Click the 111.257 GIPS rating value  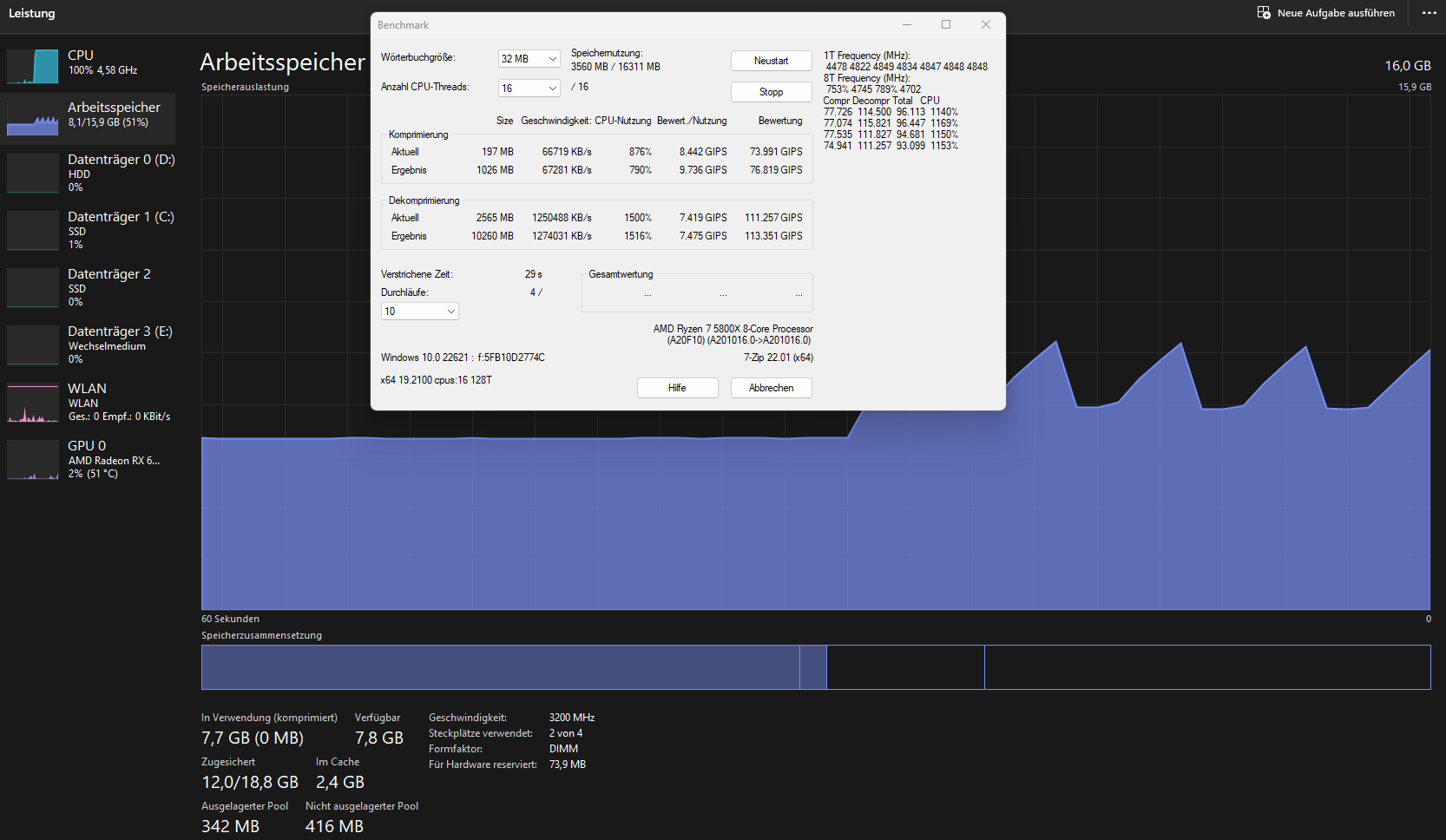[773, 218]
